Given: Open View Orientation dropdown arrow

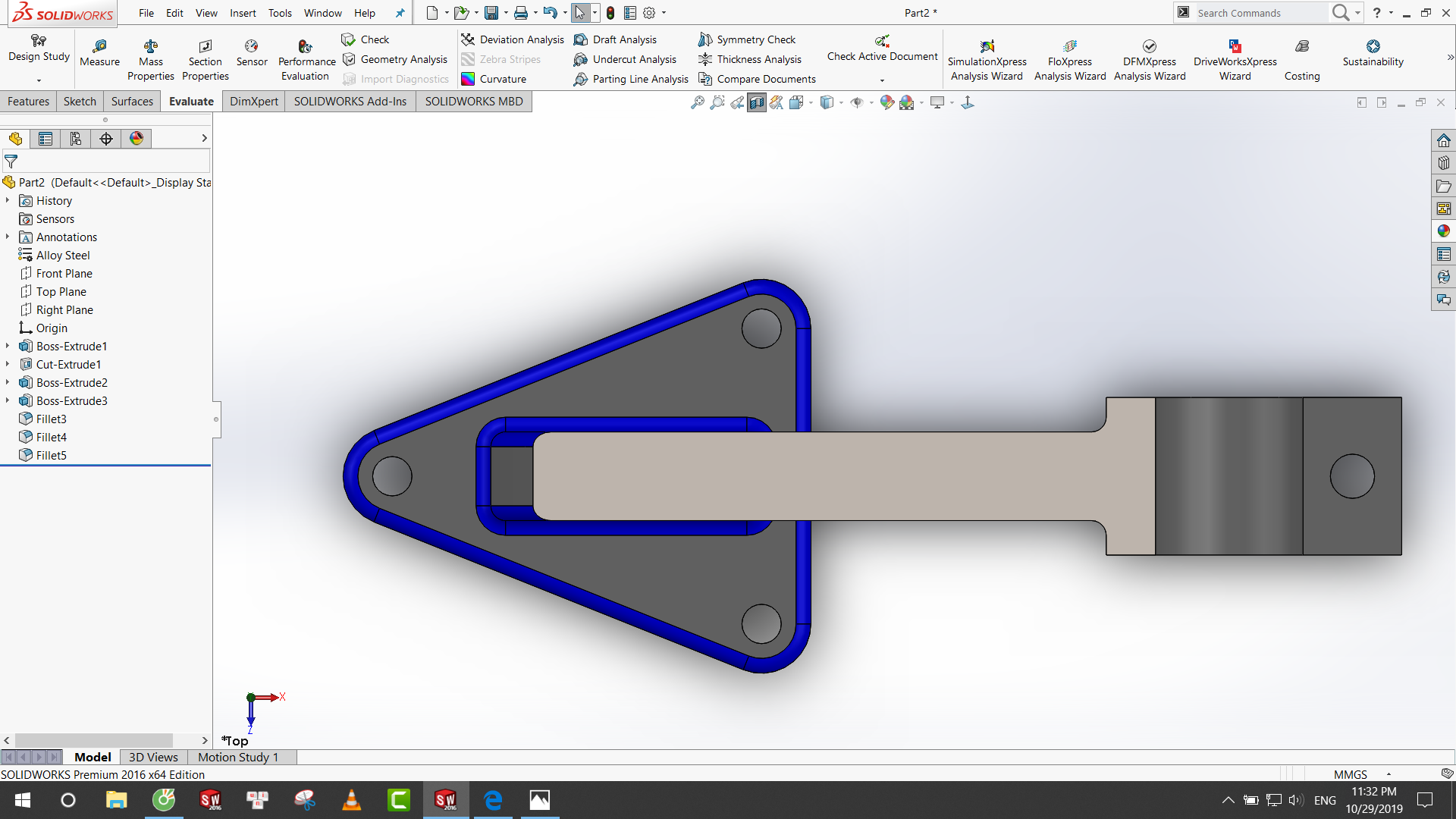Looking at the screenshot, I should tap(811, 102).
